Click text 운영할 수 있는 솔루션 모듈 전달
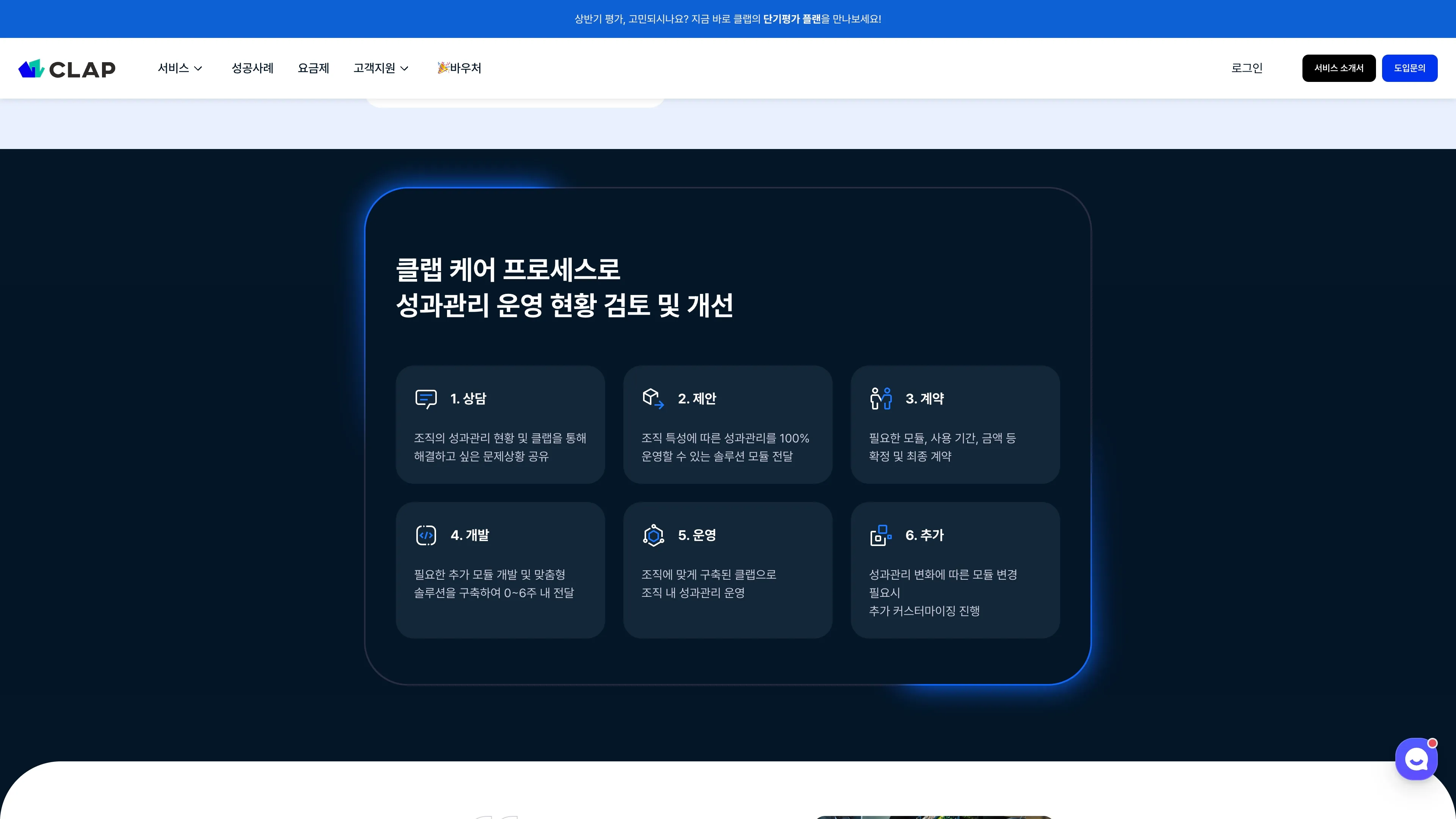 (x=717, y=456)
